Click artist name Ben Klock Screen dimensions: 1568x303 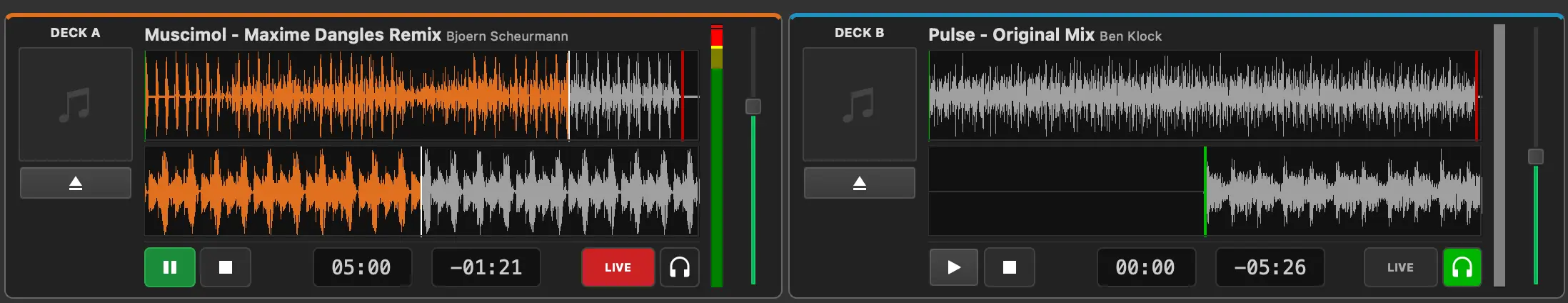(x=1130, y=36)
